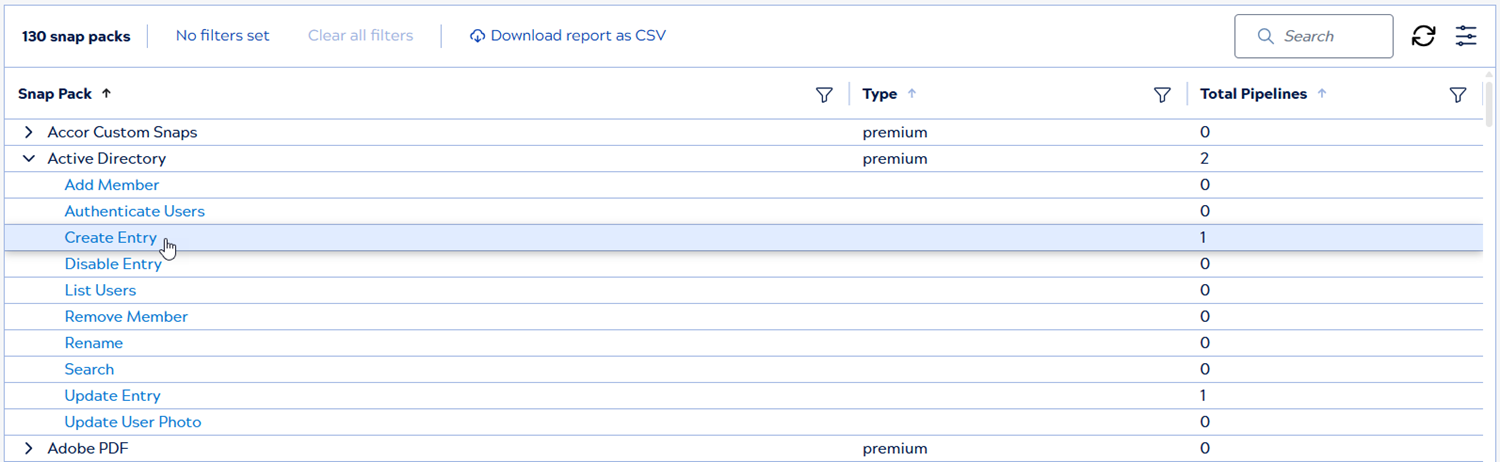Open the Update User Photo snap link
Screen dimensions: 1500x462
pyautogui.click(x=133, y=422)
